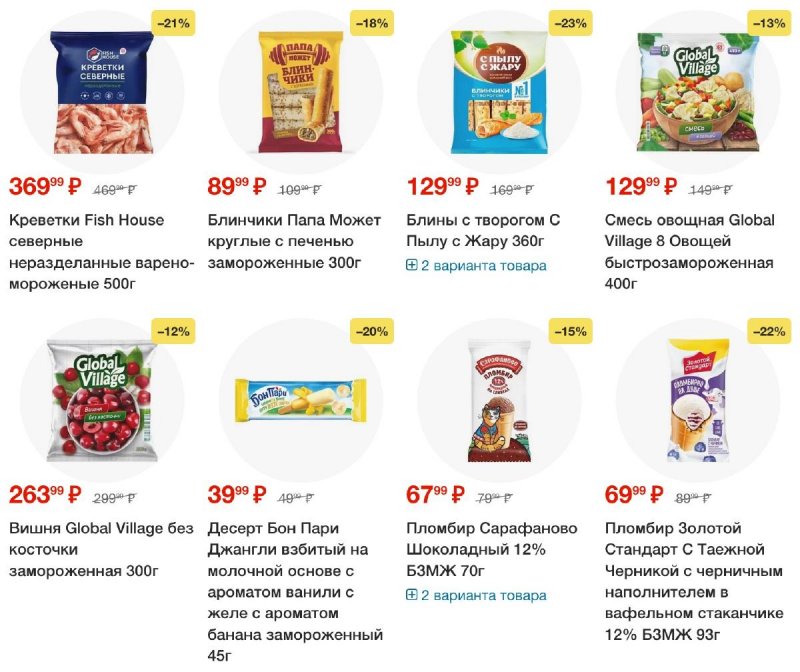Open Вишня Global Village без косточки title

click(101, 549)
